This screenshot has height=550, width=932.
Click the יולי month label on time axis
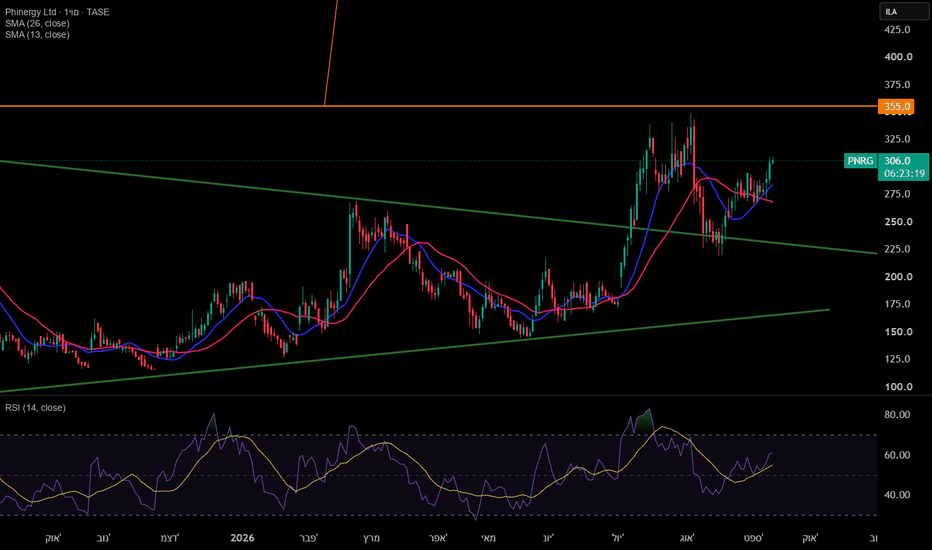click(x=618, y=538)
